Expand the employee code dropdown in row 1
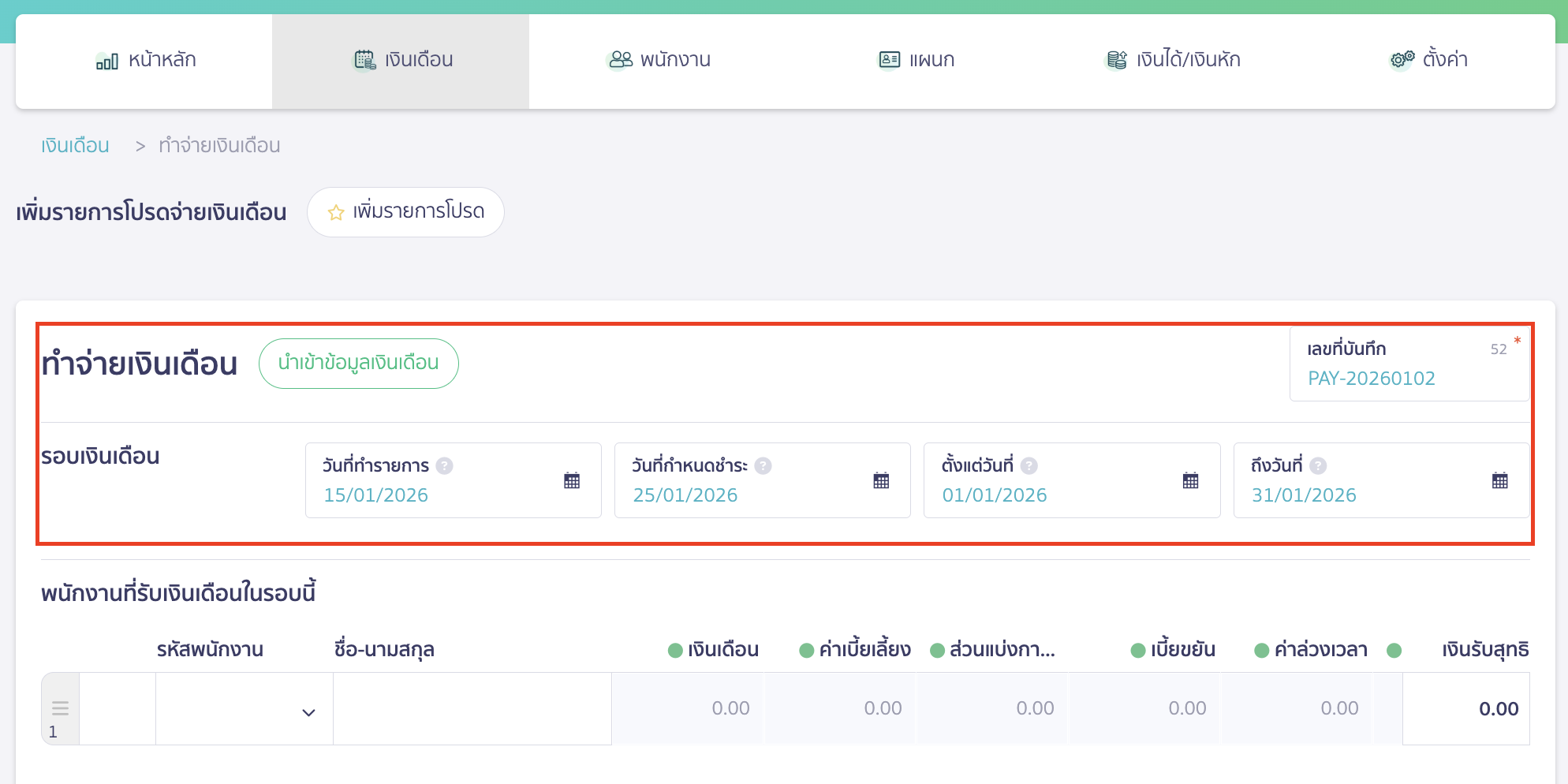The width and height of the screenshot is (1568, 784). coord(308,712)
